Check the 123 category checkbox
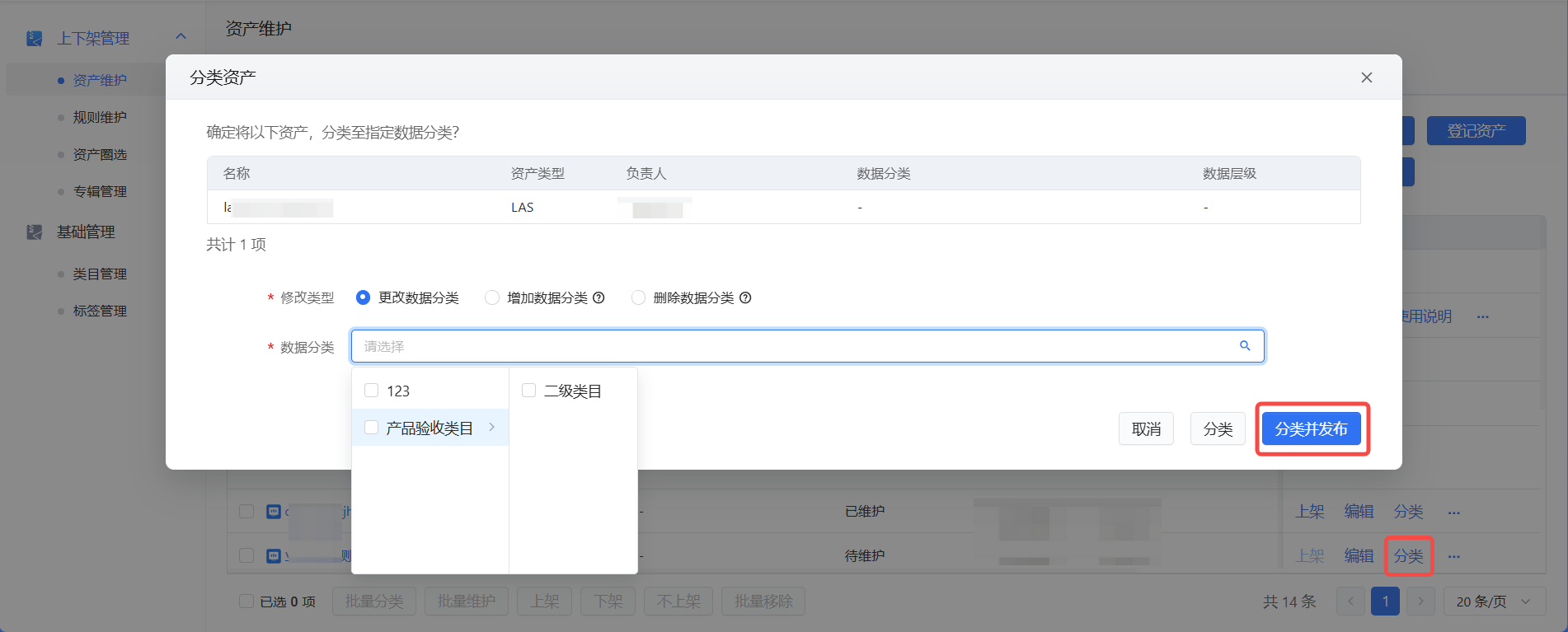This screenshot has width=1568, height=632. pyautogui.click(x=372, y=391)
